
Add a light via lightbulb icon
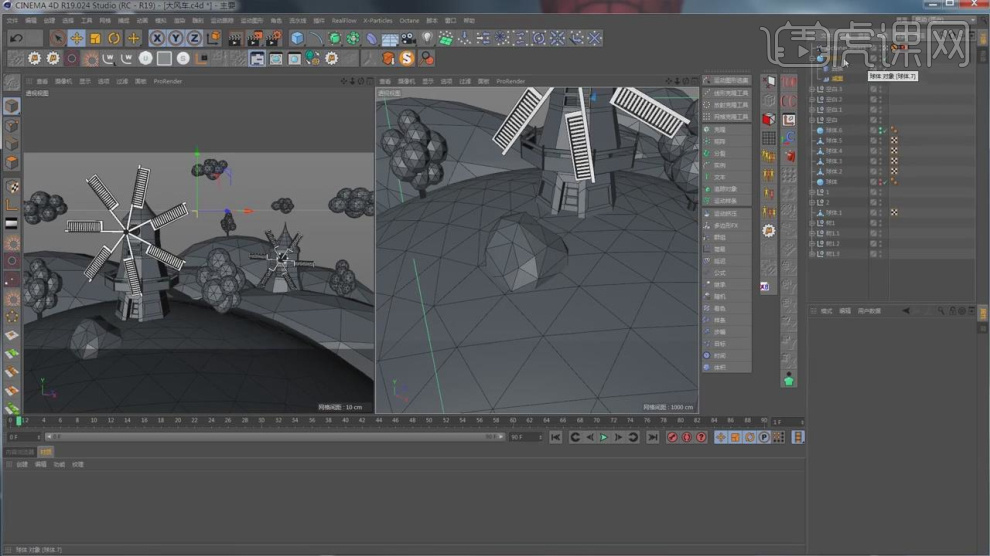[427, 38]
